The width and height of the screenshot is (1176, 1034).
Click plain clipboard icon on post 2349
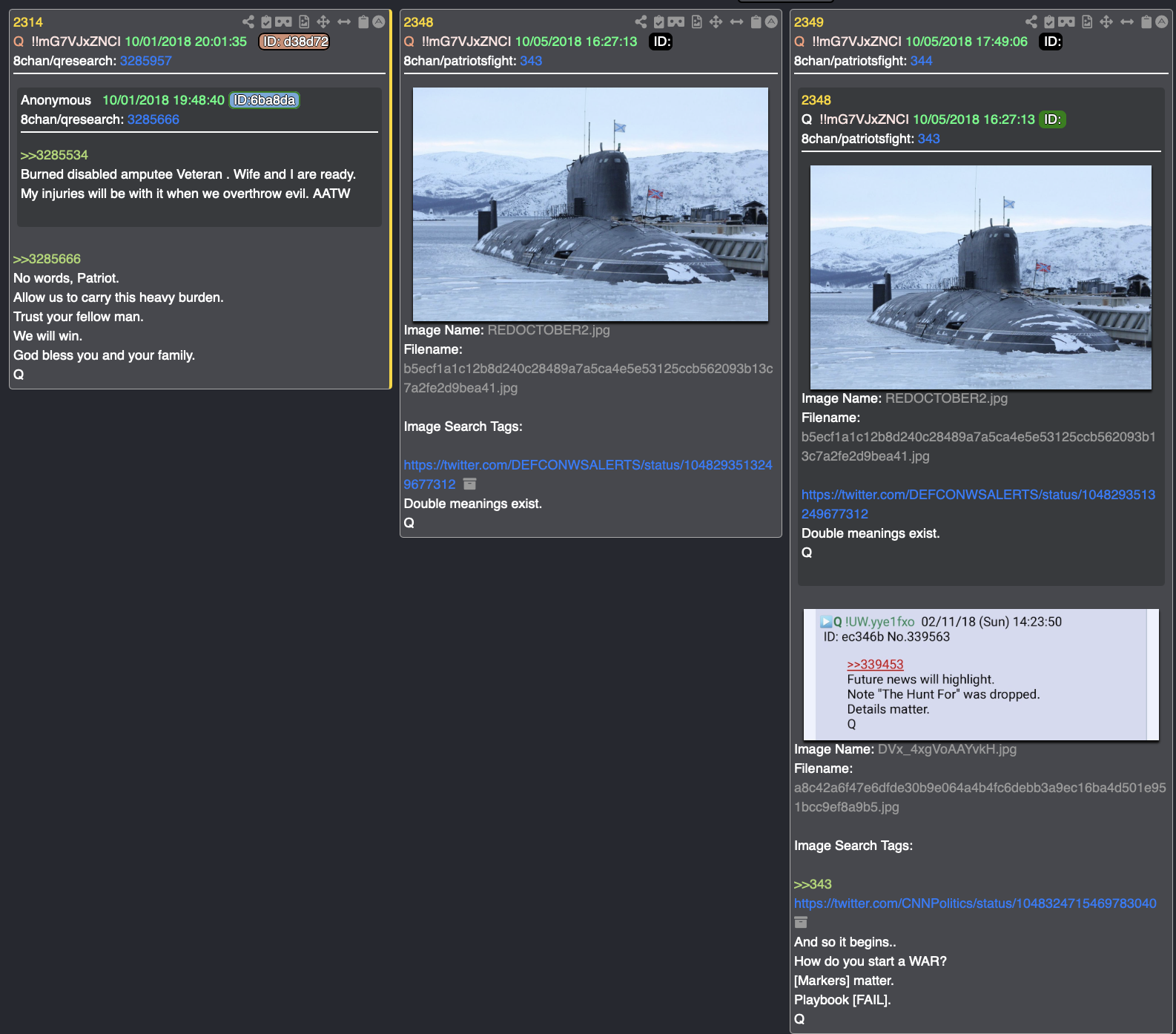1146,22
